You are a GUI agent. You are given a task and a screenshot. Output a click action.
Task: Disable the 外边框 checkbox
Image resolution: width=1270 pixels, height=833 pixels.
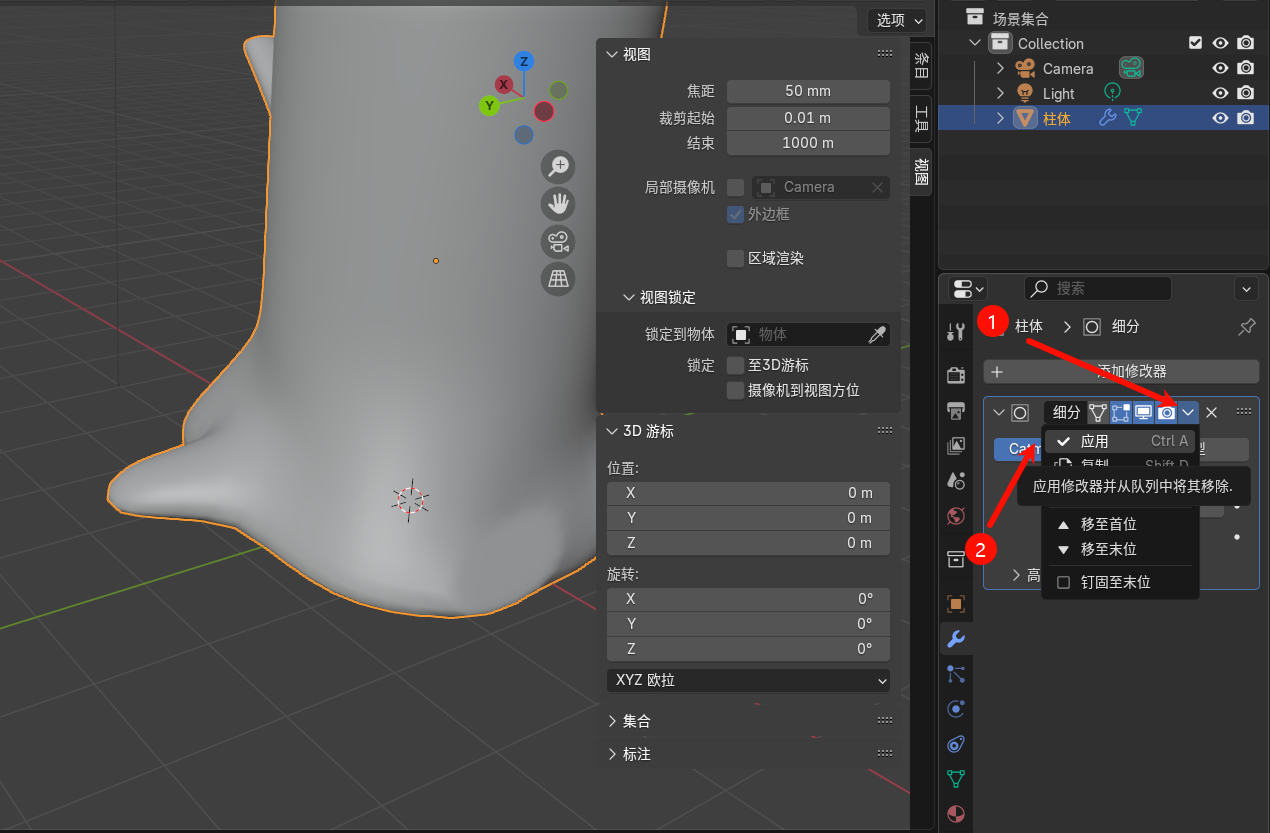736,214
